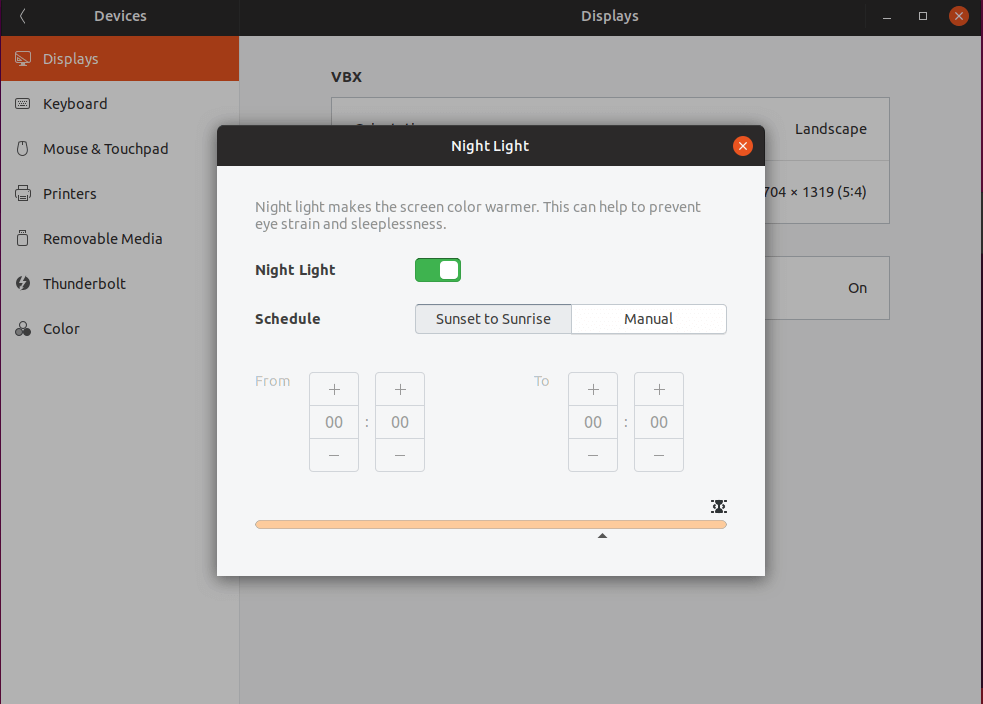The width and height of the screenshot is (983, 704).
Task: Open Keyboard settings in the sidebar
Action: (75, 104)
